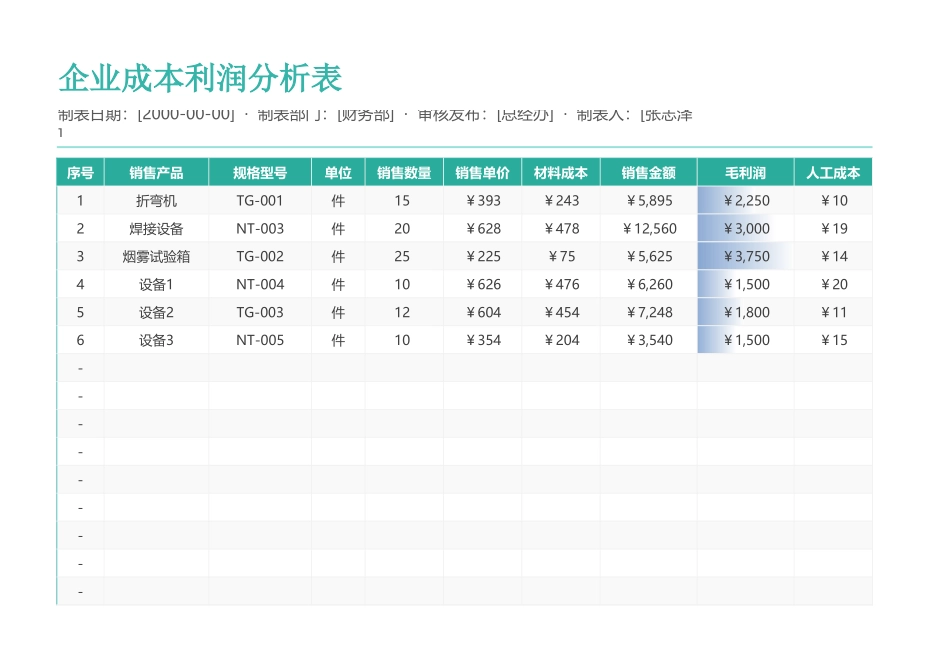Select the 销售数量 column header
The image size is (950, 672).
coord(402,172)
